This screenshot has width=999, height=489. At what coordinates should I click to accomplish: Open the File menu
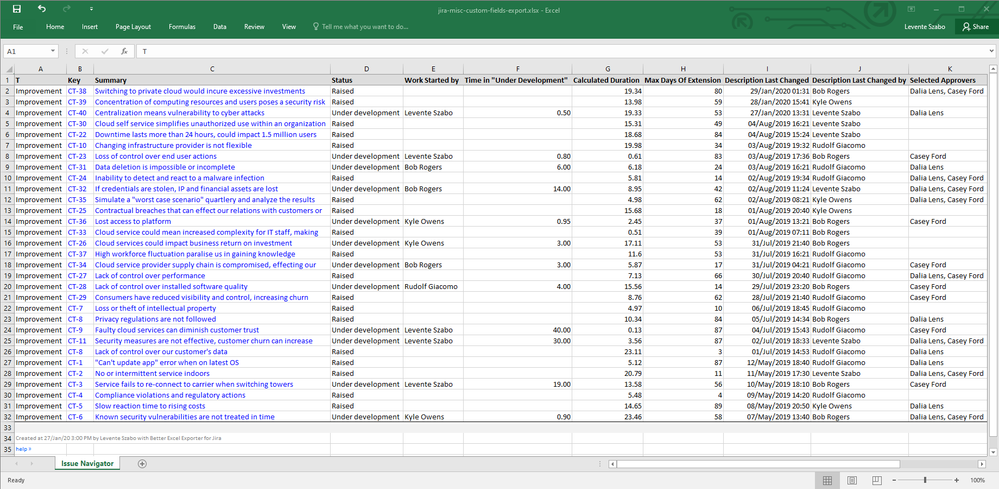(18, 27)
